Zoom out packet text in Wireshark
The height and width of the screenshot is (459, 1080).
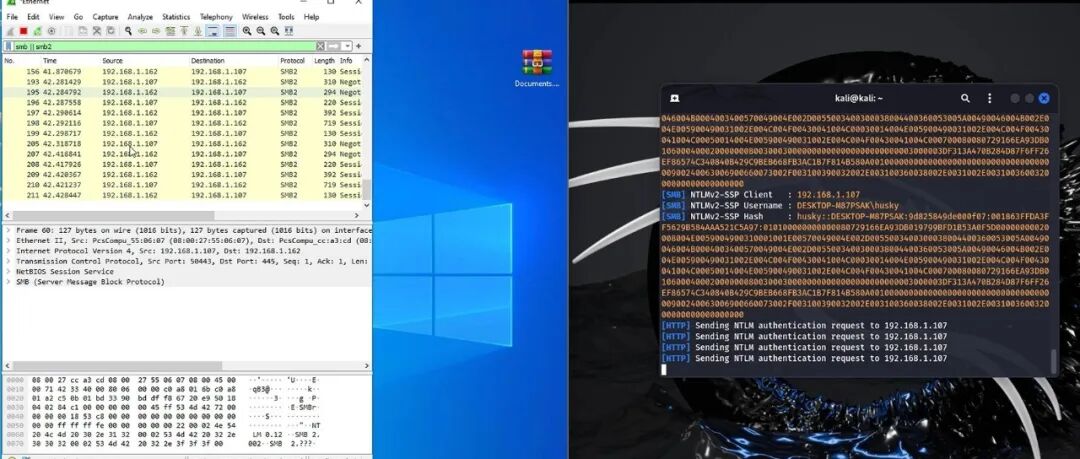pyautogui.click(x=260, y=31)
